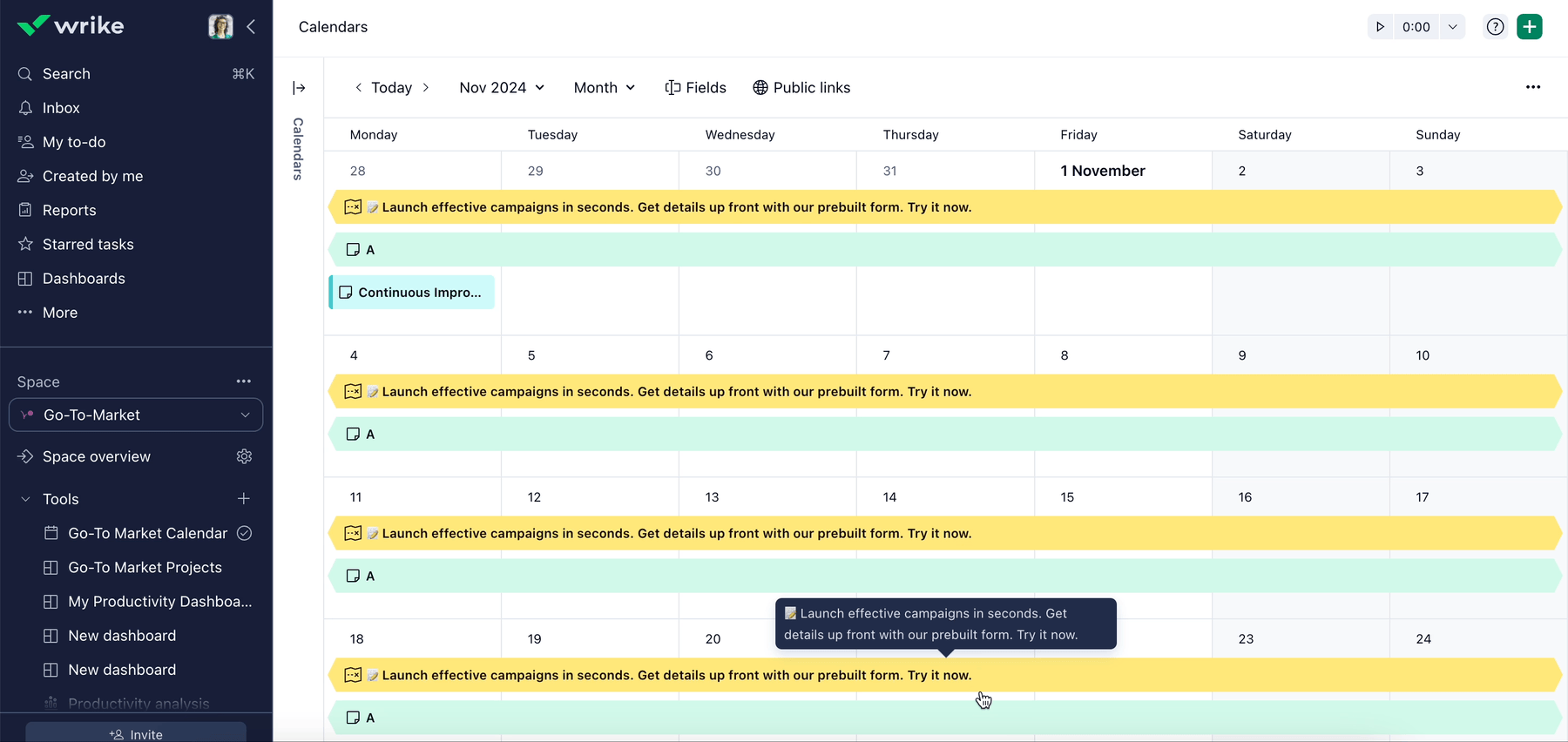Viewport: 1568px width, 742px height.
Task: Add a new tool with the plus icon
Action: (244, 499)
